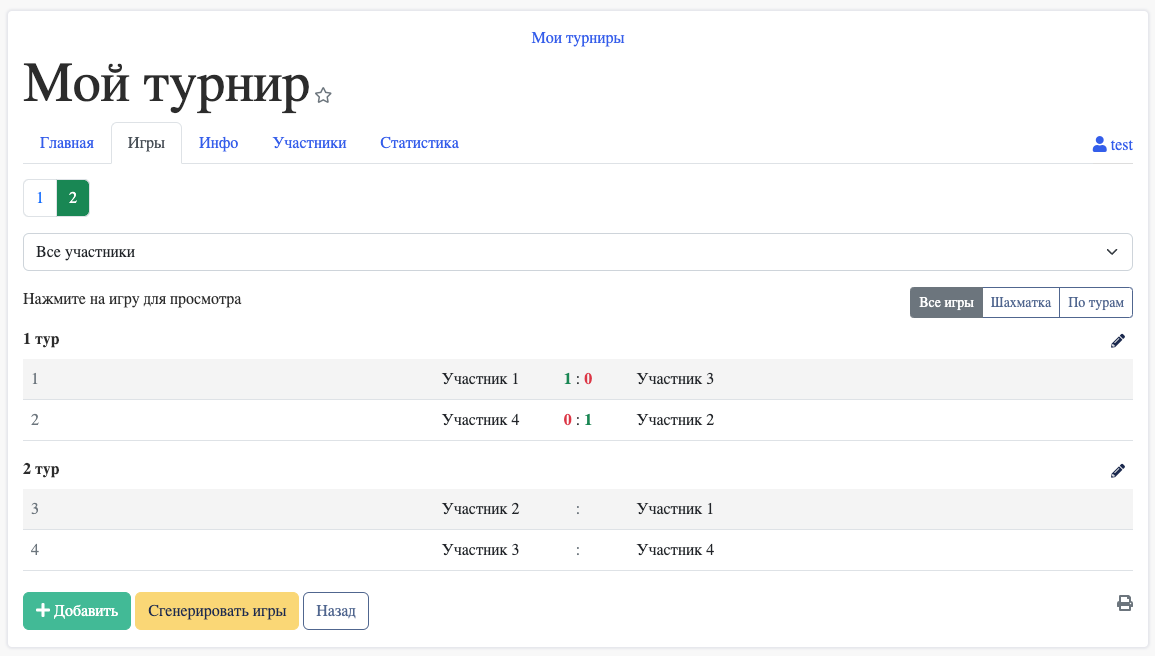
Task: Switch to the Статистика tab
Action: click(x=419, y=143)
